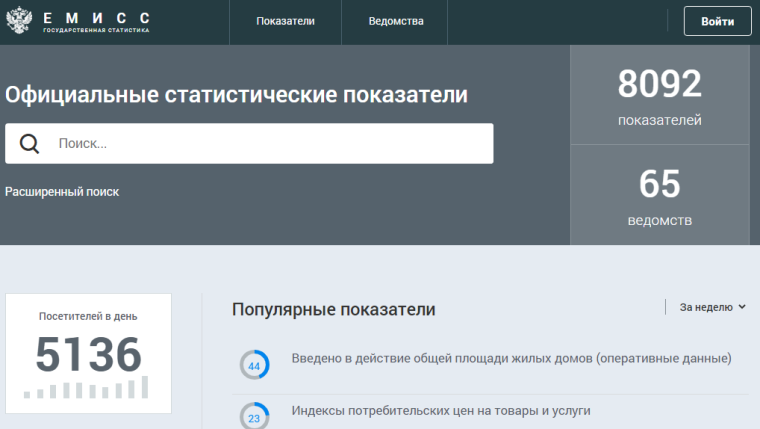760x429 pixels.
Task: Focus the Поиск search input field
Action: [x=270, y=144]
